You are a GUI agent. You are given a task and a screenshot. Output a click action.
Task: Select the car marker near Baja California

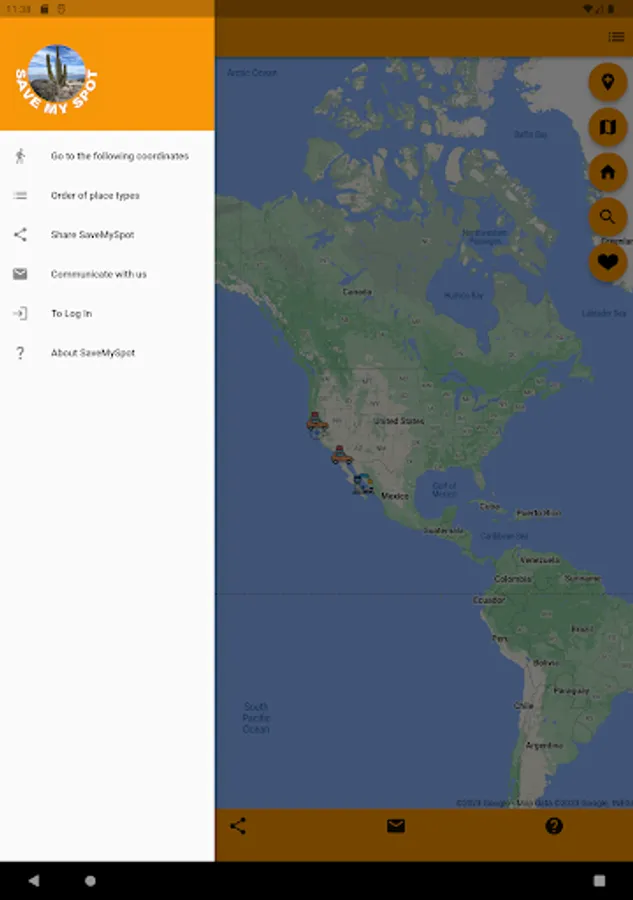point(341,456)
